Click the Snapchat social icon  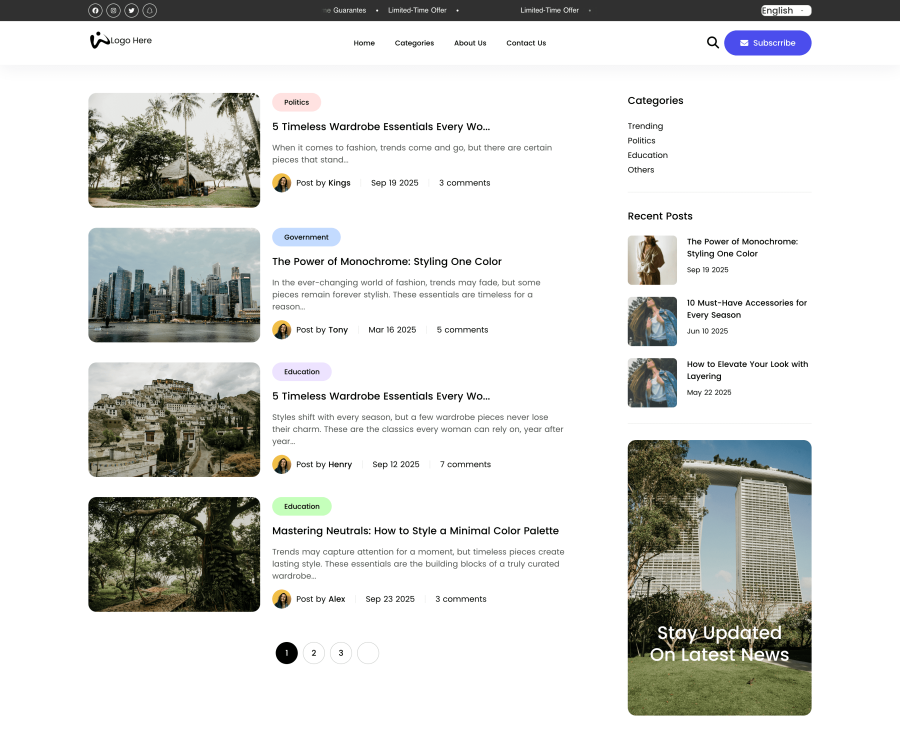pos(149,10)
